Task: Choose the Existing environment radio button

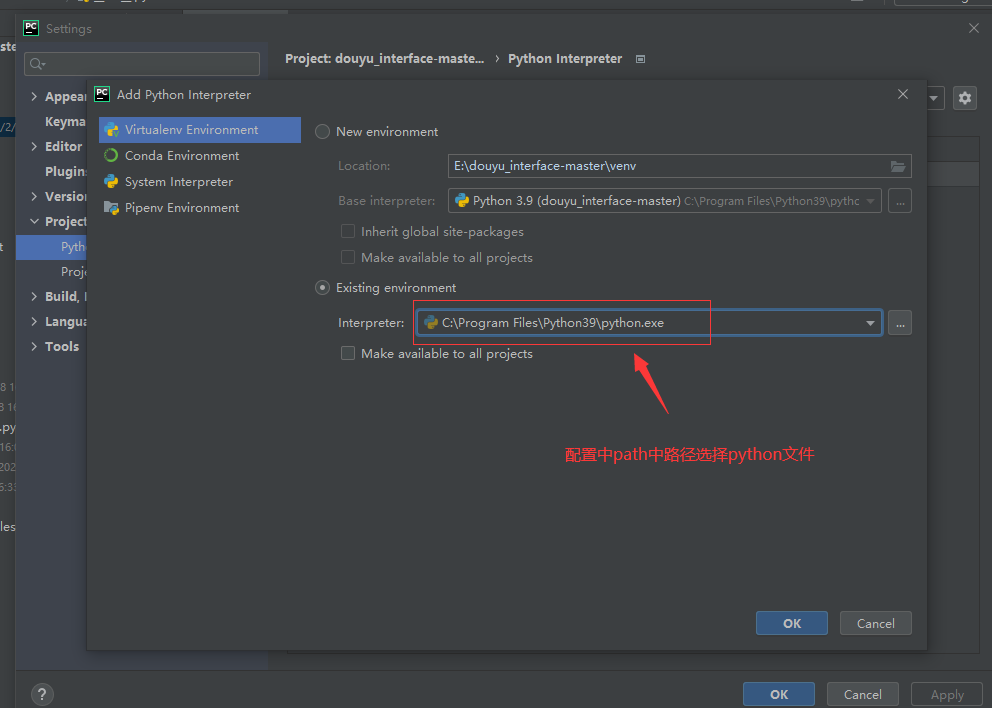Action: point(323,288)
